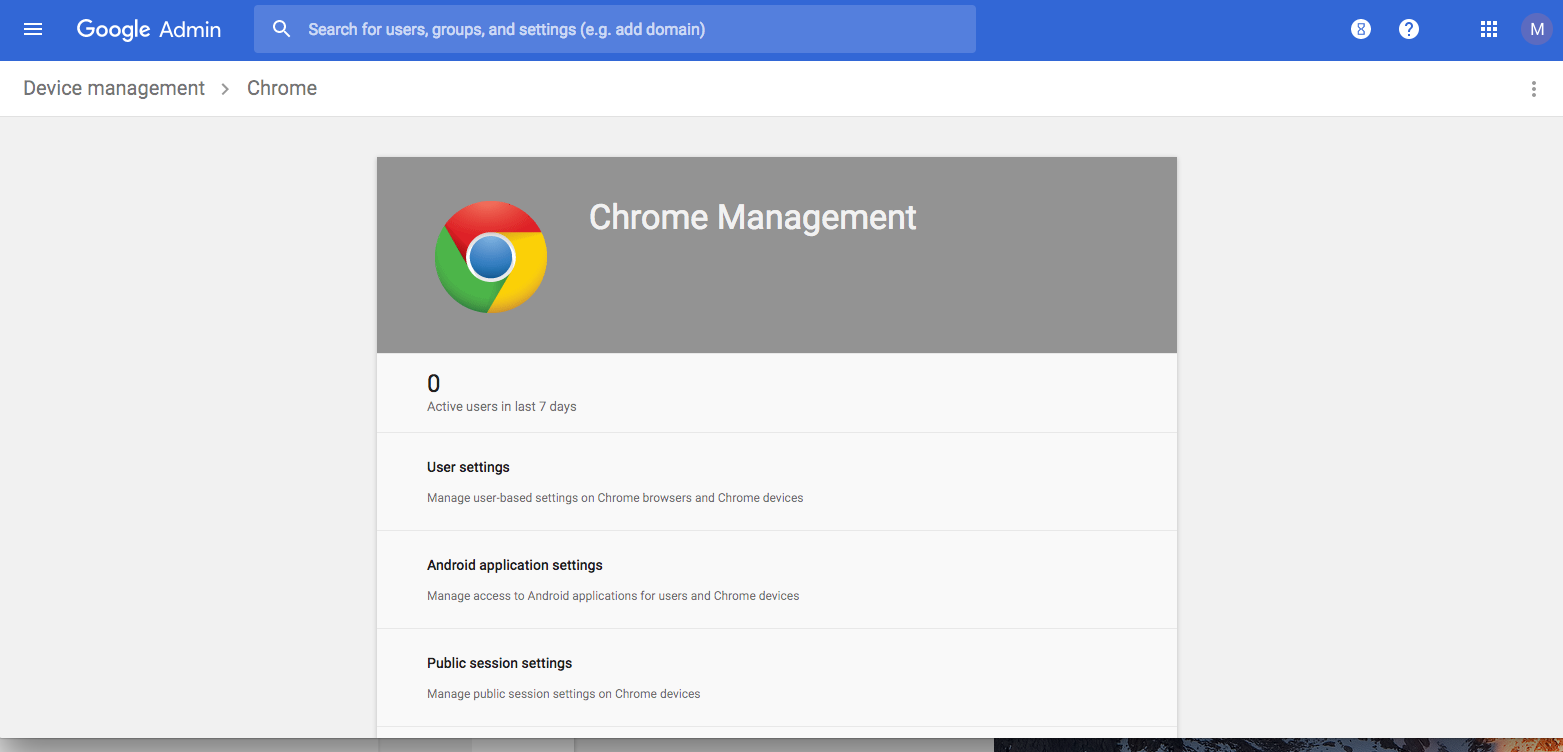Click the 0 active users count
The image size is (1563, 752).
(434, 383)
